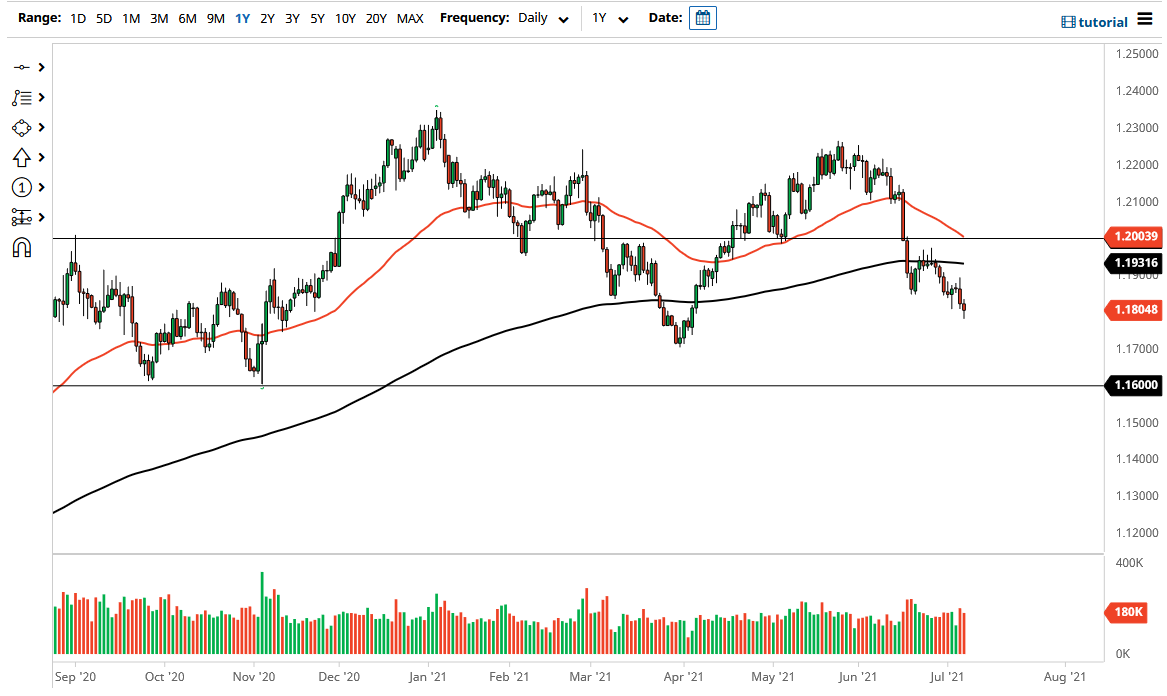
Task: Click the circled number one annotation icon
Action: [21, 187]
